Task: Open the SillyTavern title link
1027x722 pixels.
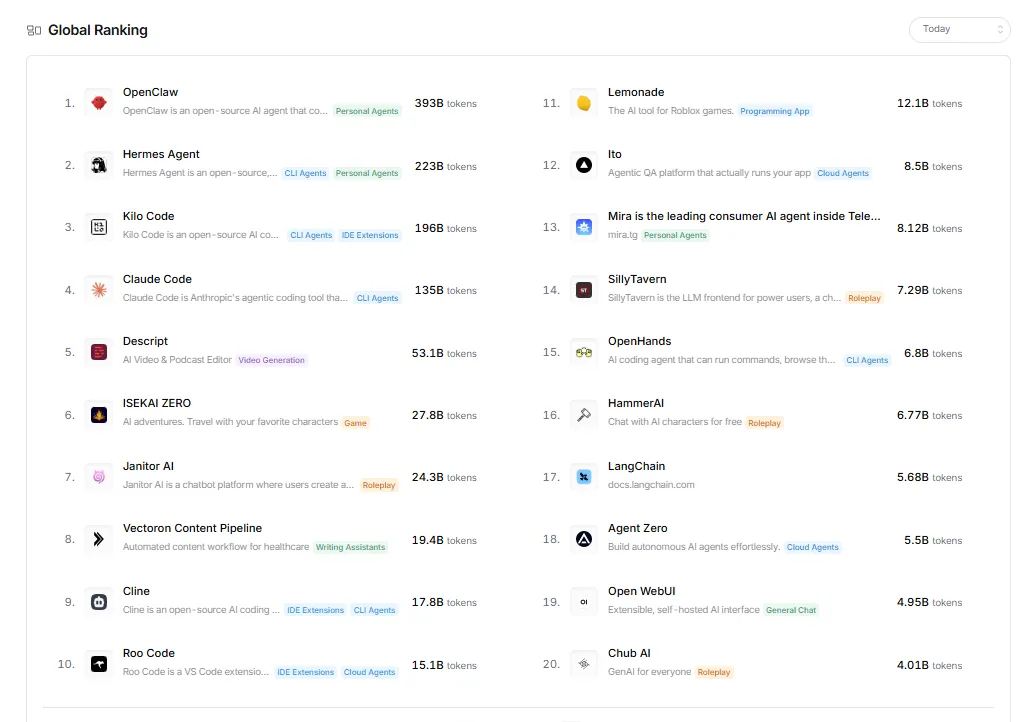Action: point(637,279)
